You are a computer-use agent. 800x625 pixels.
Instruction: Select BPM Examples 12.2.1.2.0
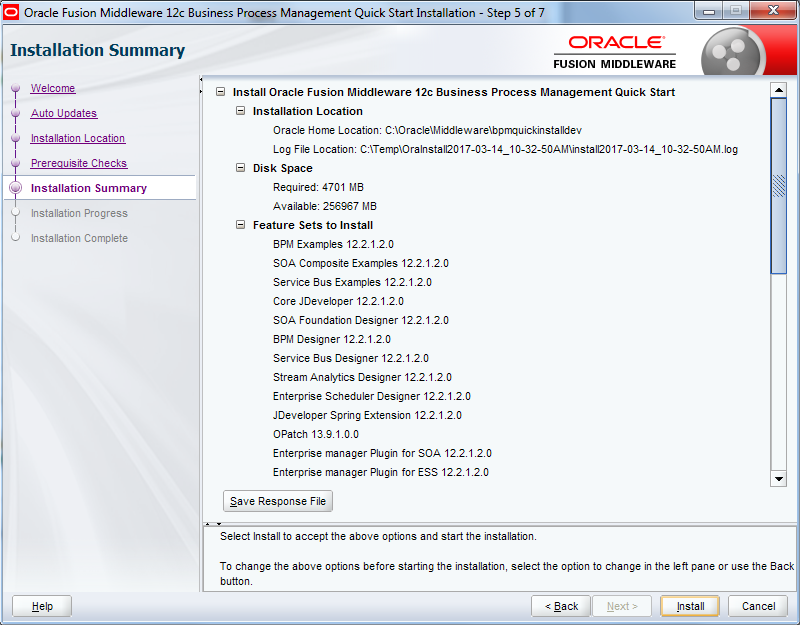click(333, 244)
